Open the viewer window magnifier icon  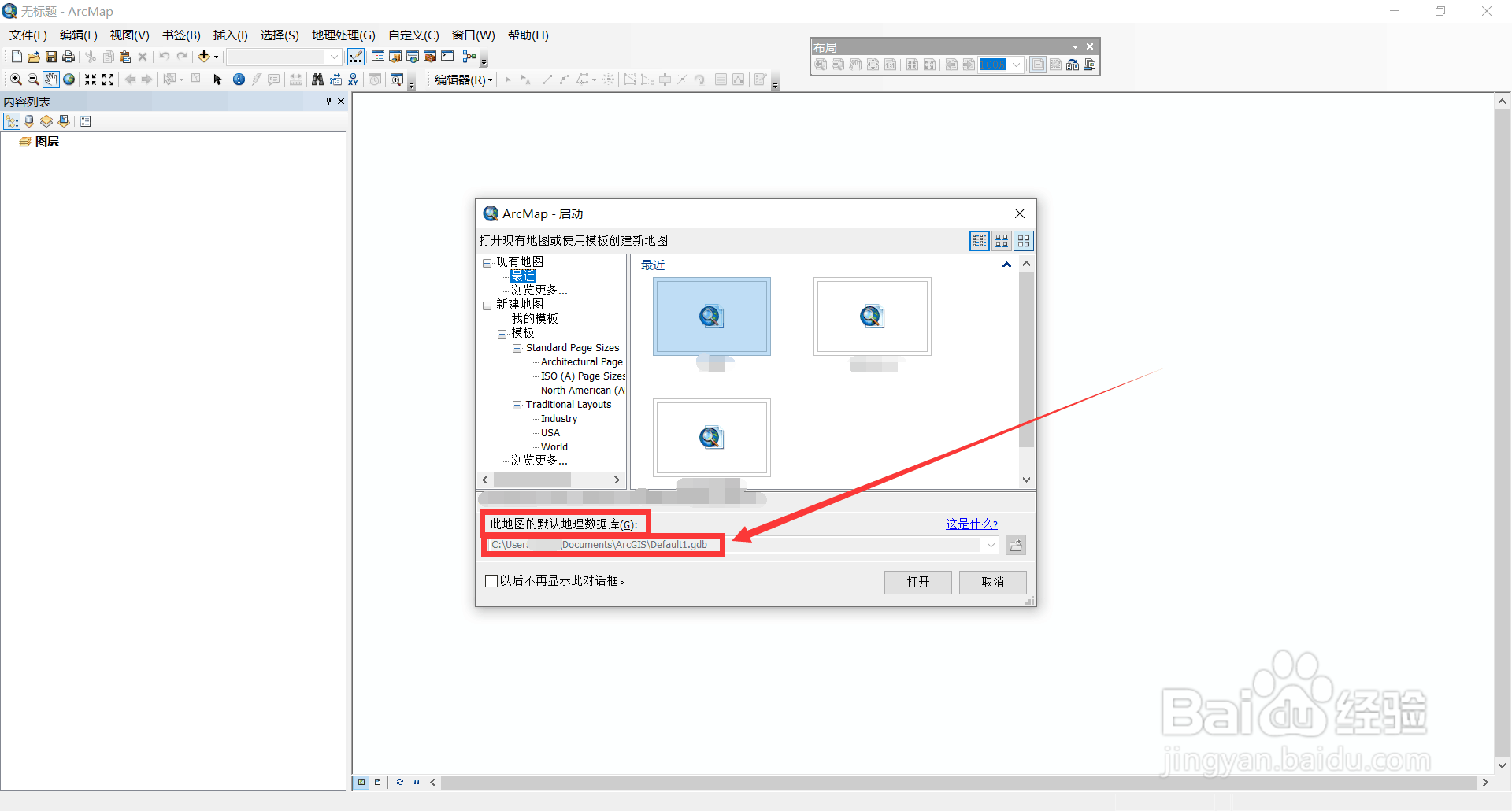click(x=397, y=80)
